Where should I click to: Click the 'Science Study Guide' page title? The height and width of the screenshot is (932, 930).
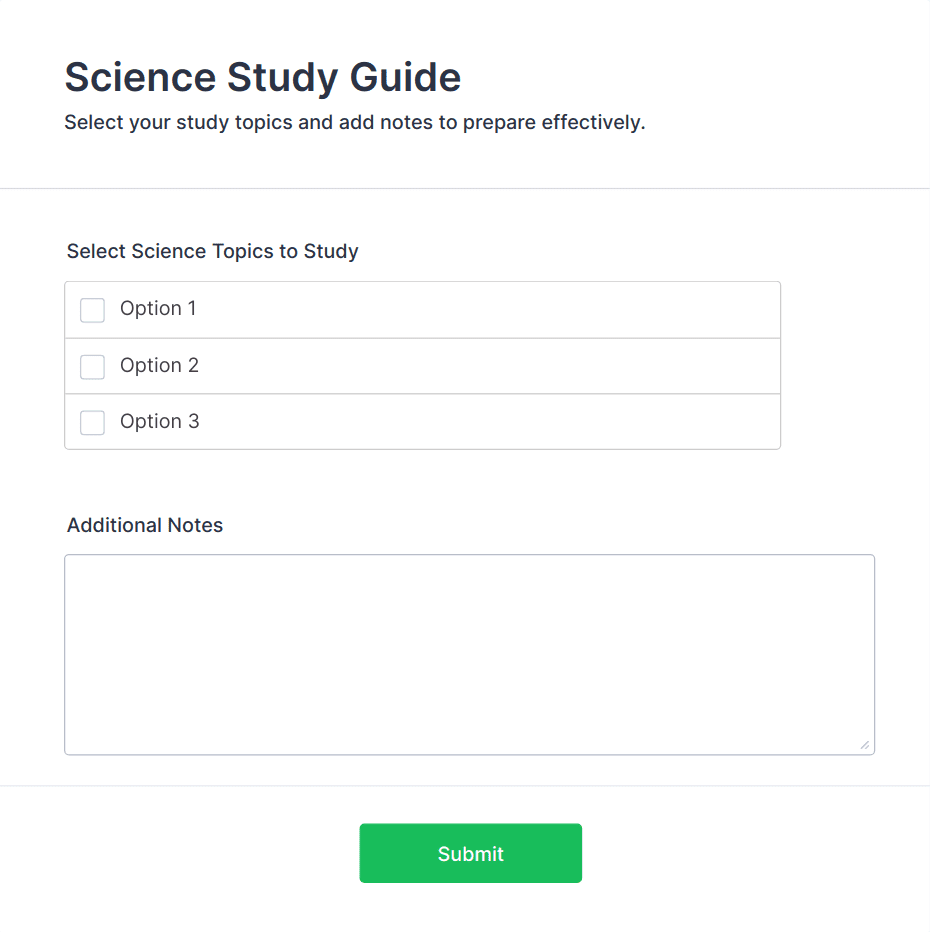(x=262, y=77)
